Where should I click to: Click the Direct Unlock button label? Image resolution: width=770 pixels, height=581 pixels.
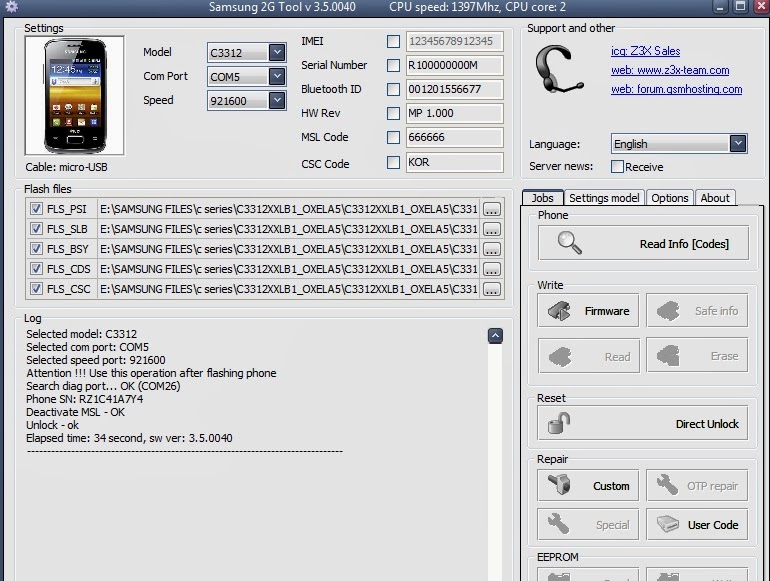click(x=707, y=424)
